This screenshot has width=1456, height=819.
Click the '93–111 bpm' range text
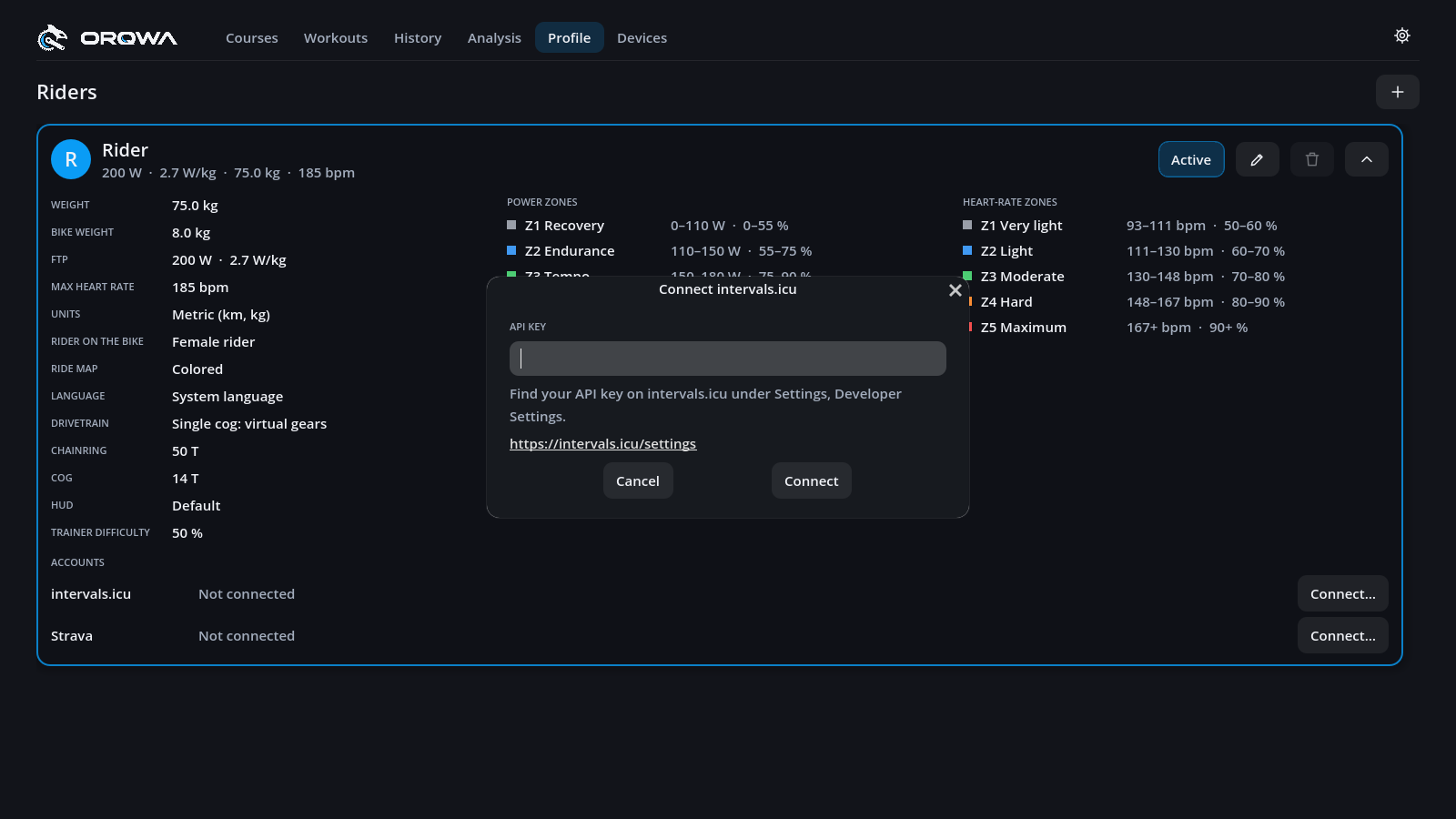click(1166, 226)
